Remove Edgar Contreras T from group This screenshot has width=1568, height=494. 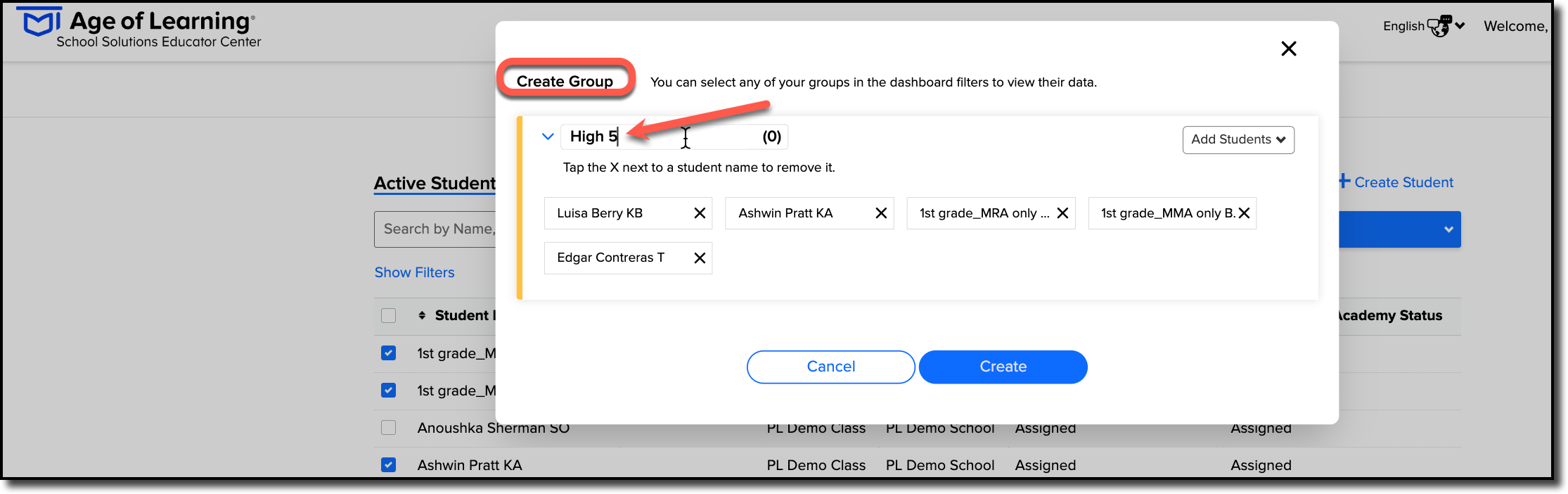pos(700,258)
